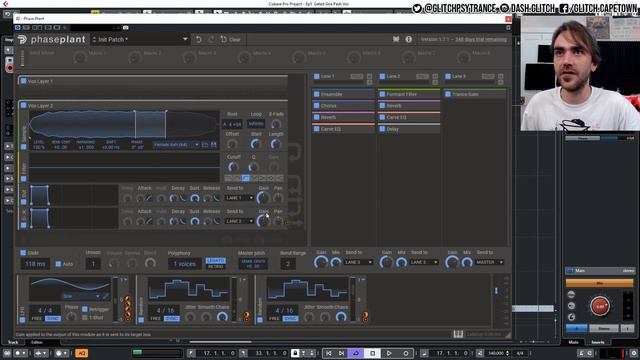The image size is (640, 360).
Task: Follow the trial days remaining link
Action: click(x=481, y=40)
